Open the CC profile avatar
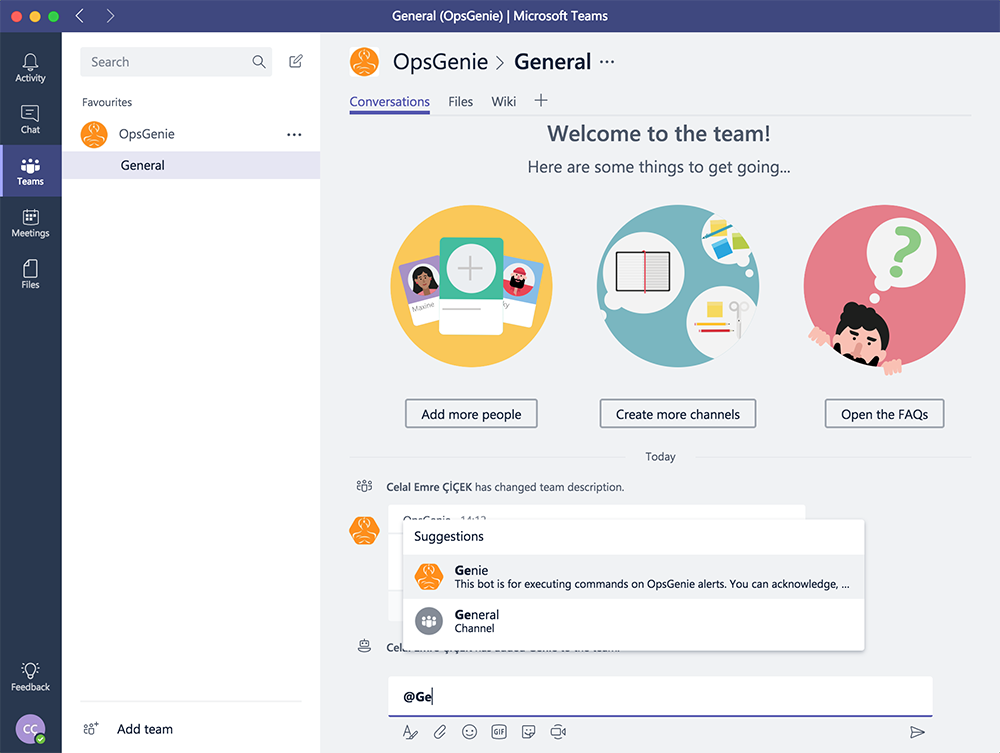The height and width of the screenshot is (753, 1000). 30,729
